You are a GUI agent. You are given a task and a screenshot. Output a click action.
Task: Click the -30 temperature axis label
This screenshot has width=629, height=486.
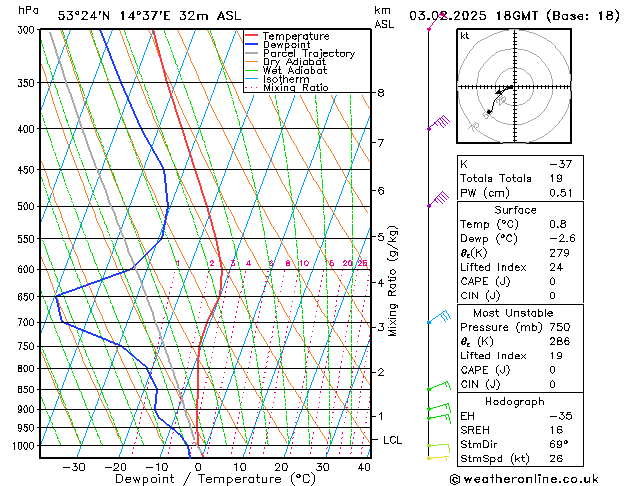74,467
